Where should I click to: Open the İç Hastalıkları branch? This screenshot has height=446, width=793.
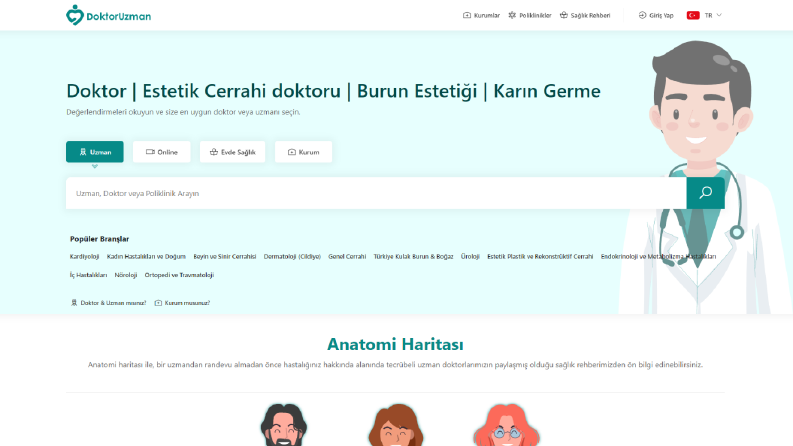click(89, 275)
